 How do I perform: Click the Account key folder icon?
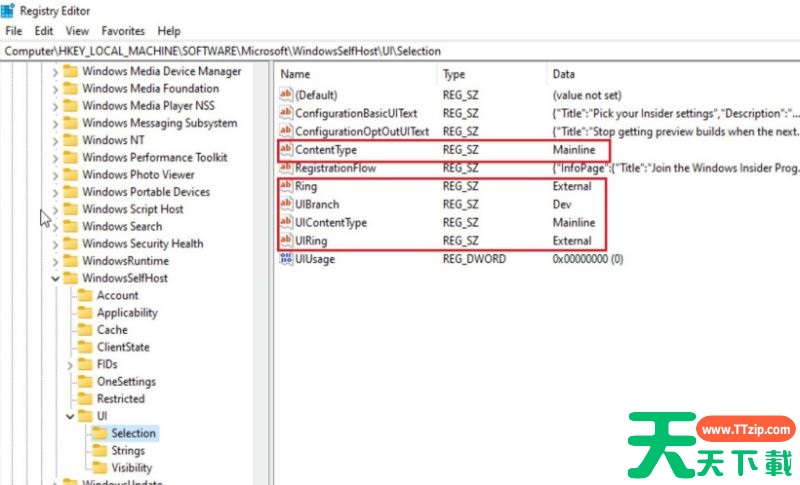click(85, 295)
